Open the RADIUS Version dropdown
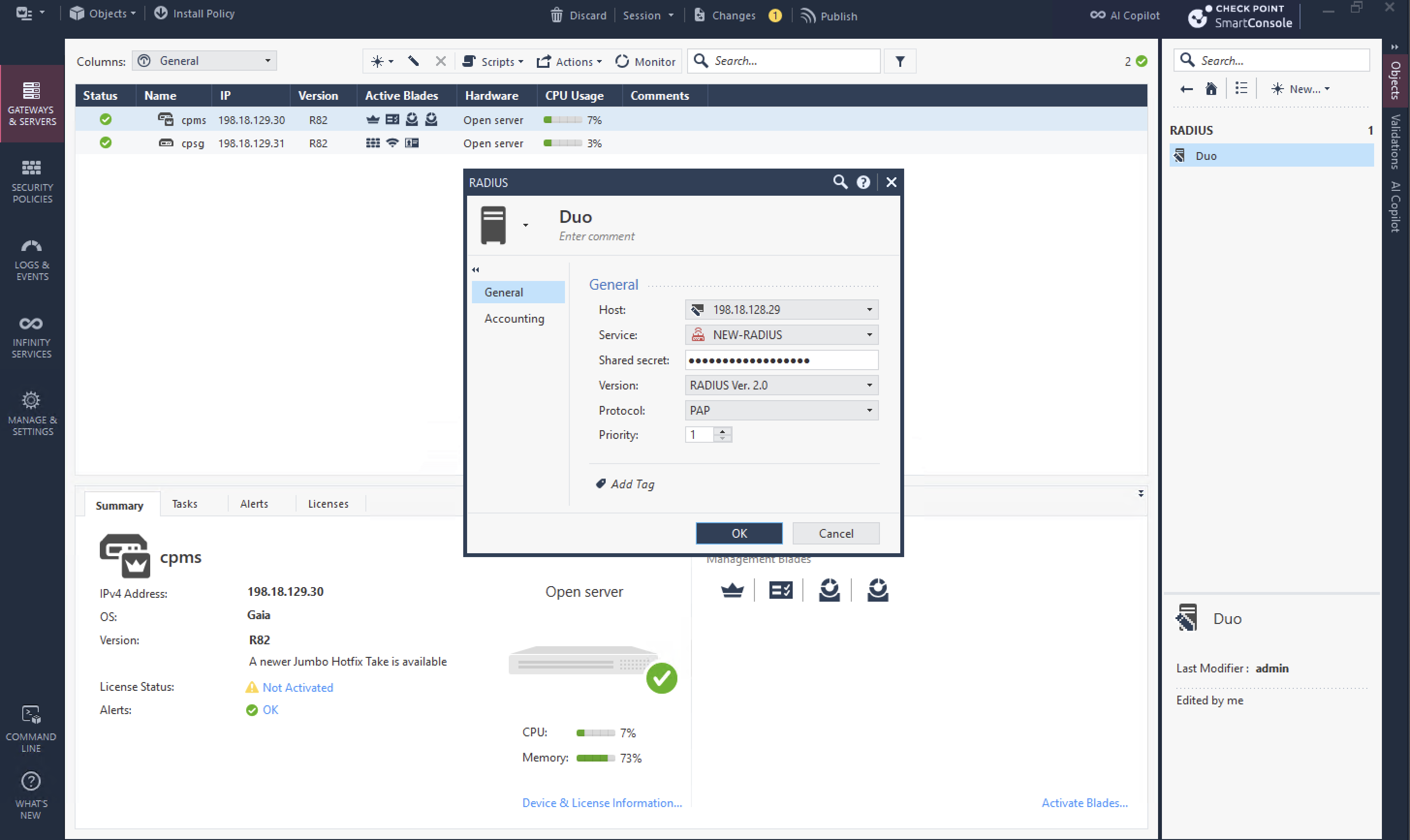 tap(869, 386)
